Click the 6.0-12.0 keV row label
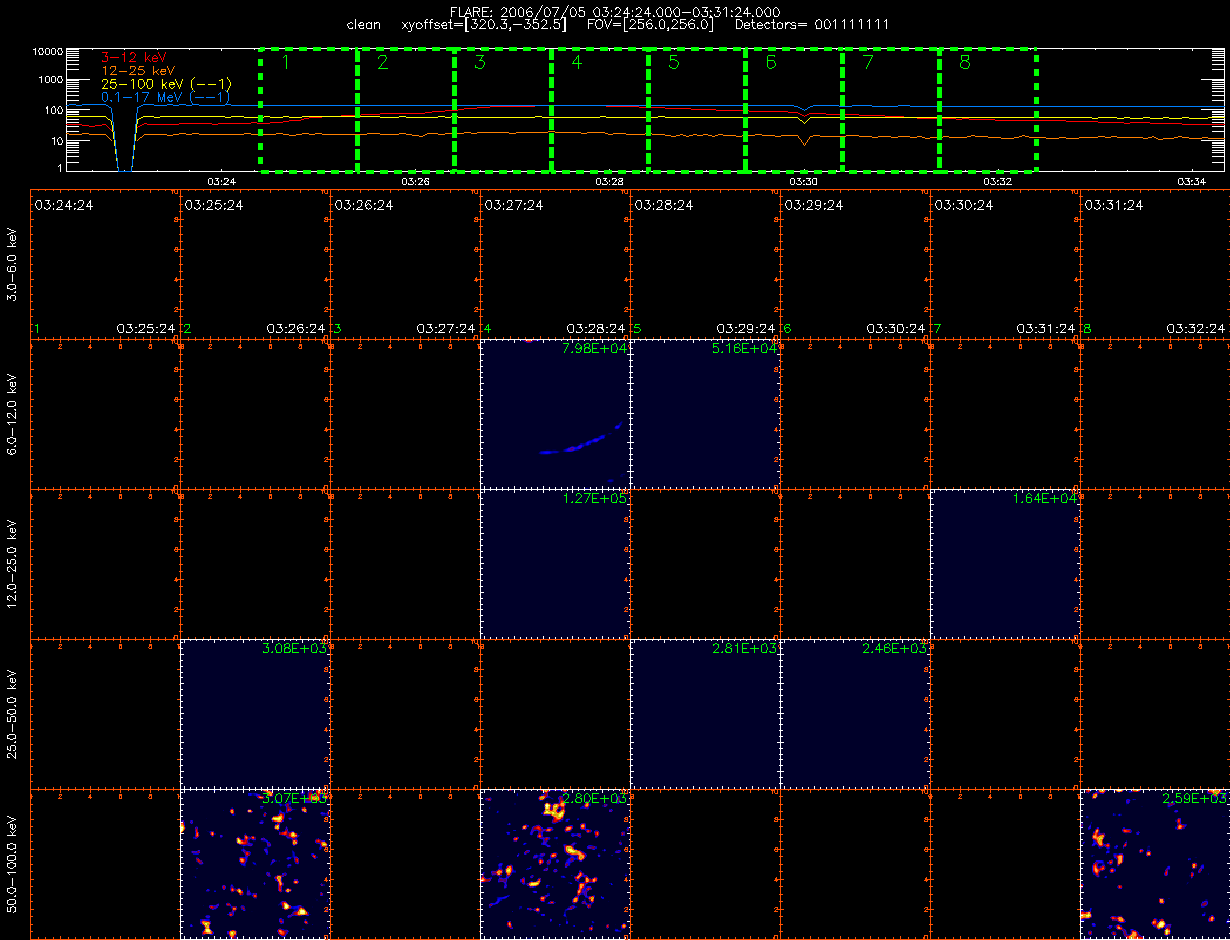 12,414
